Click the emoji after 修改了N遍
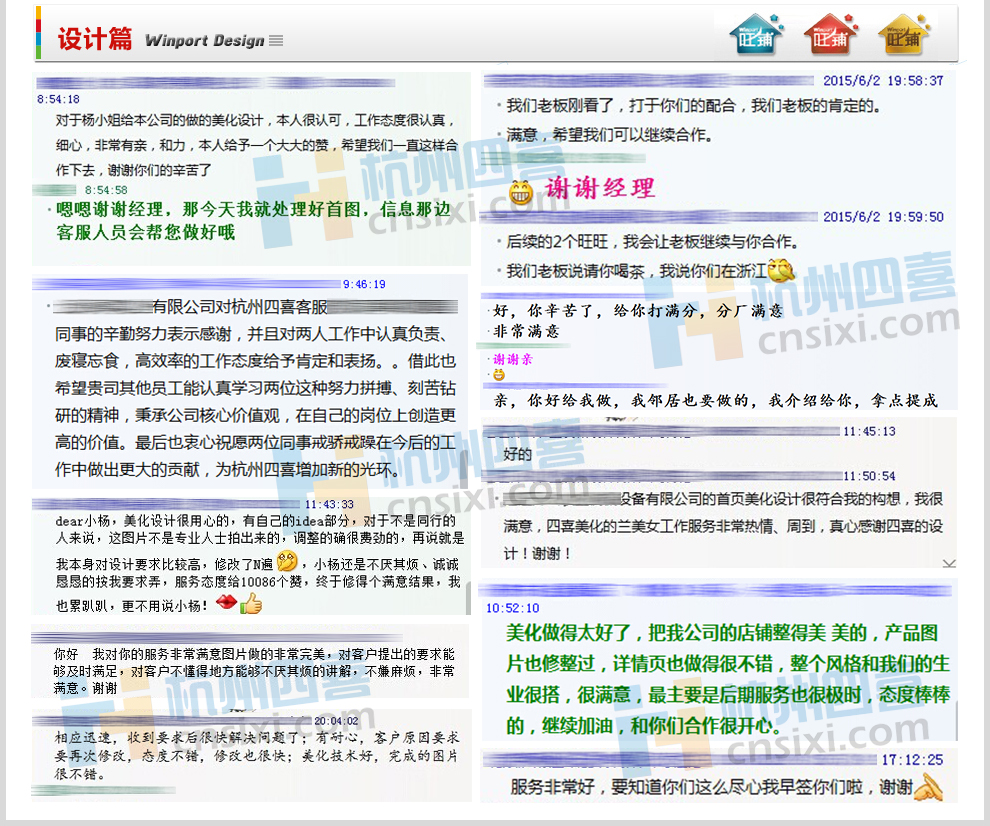This screenshot has width=990, height=826. coord(288,560)
